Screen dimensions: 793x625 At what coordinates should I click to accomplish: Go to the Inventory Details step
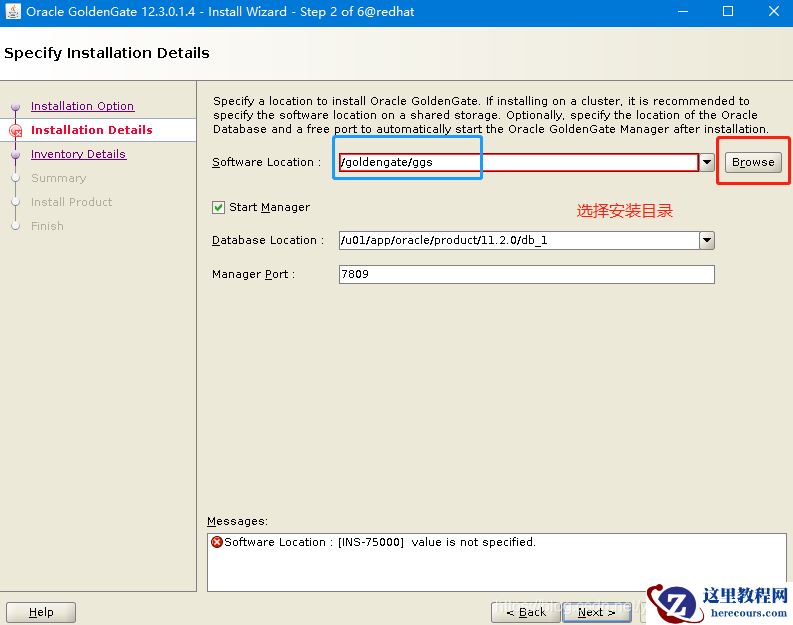pos(78,154)
